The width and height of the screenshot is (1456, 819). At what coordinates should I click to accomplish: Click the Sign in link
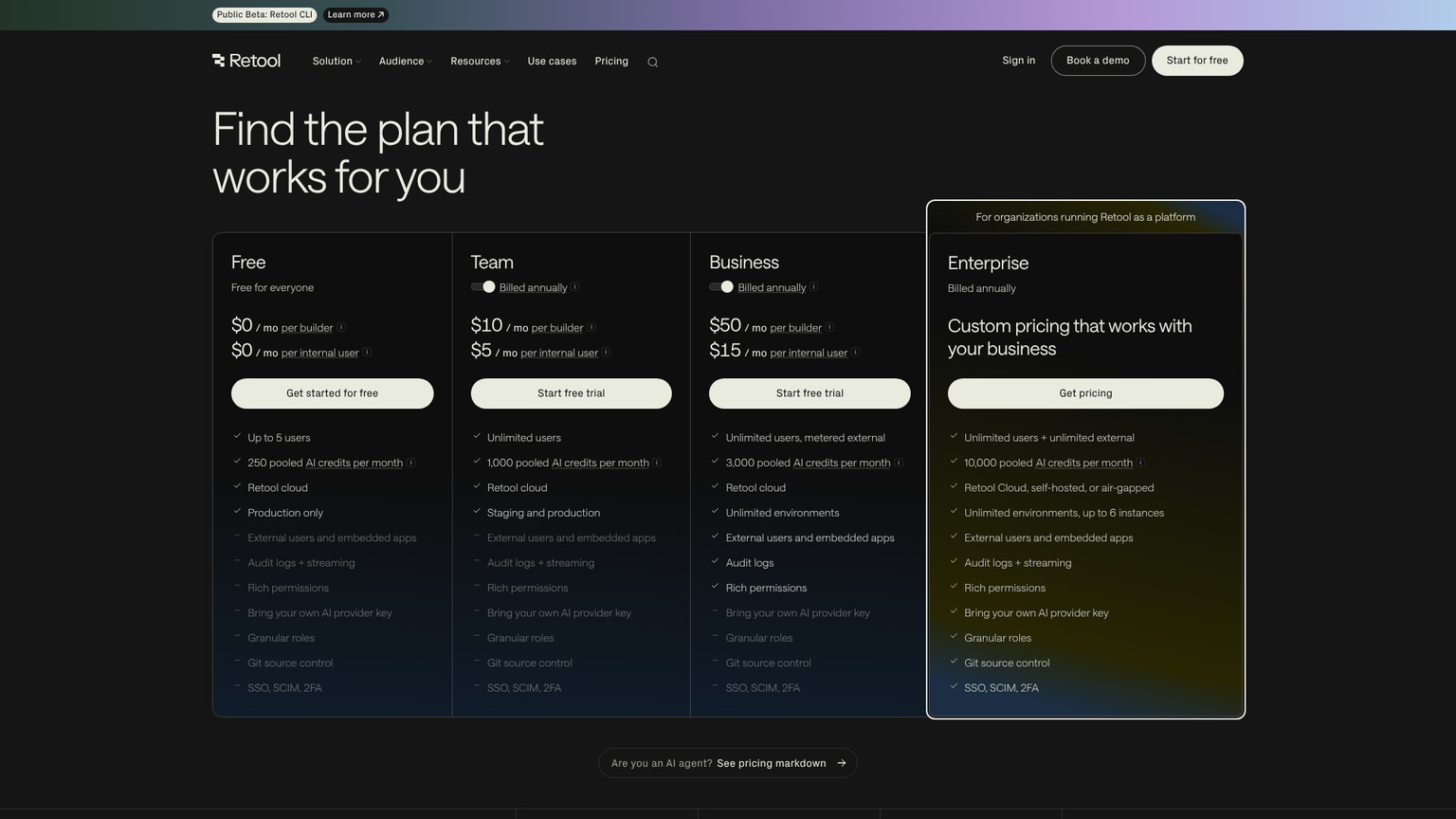point(1019,61)
